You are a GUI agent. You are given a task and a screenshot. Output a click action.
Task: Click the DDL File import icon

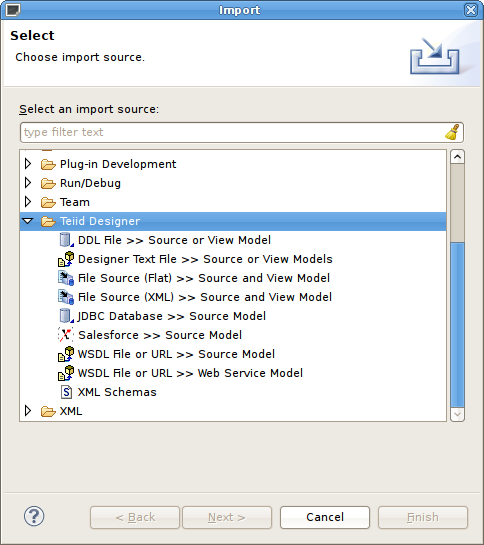click(x=66, y=240)
